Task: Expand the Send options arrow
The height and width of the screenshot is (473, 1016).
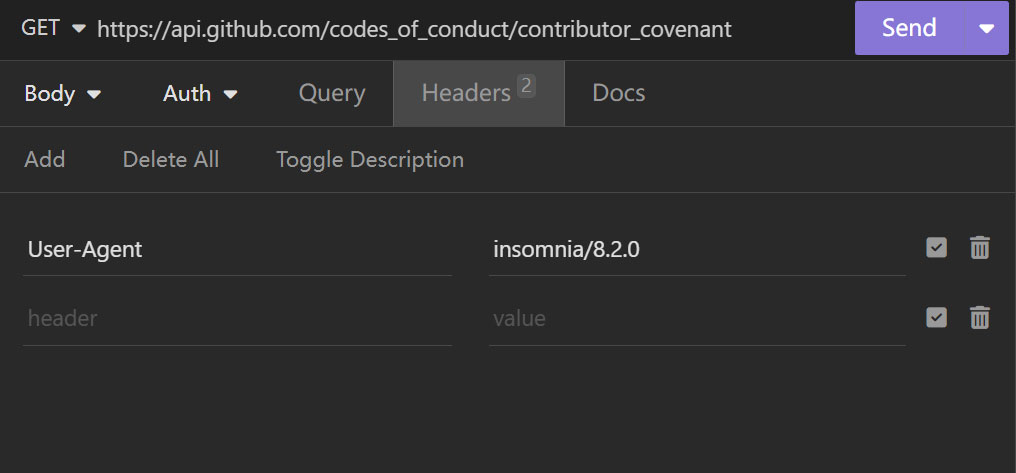Action: click(x=986, y=29)
